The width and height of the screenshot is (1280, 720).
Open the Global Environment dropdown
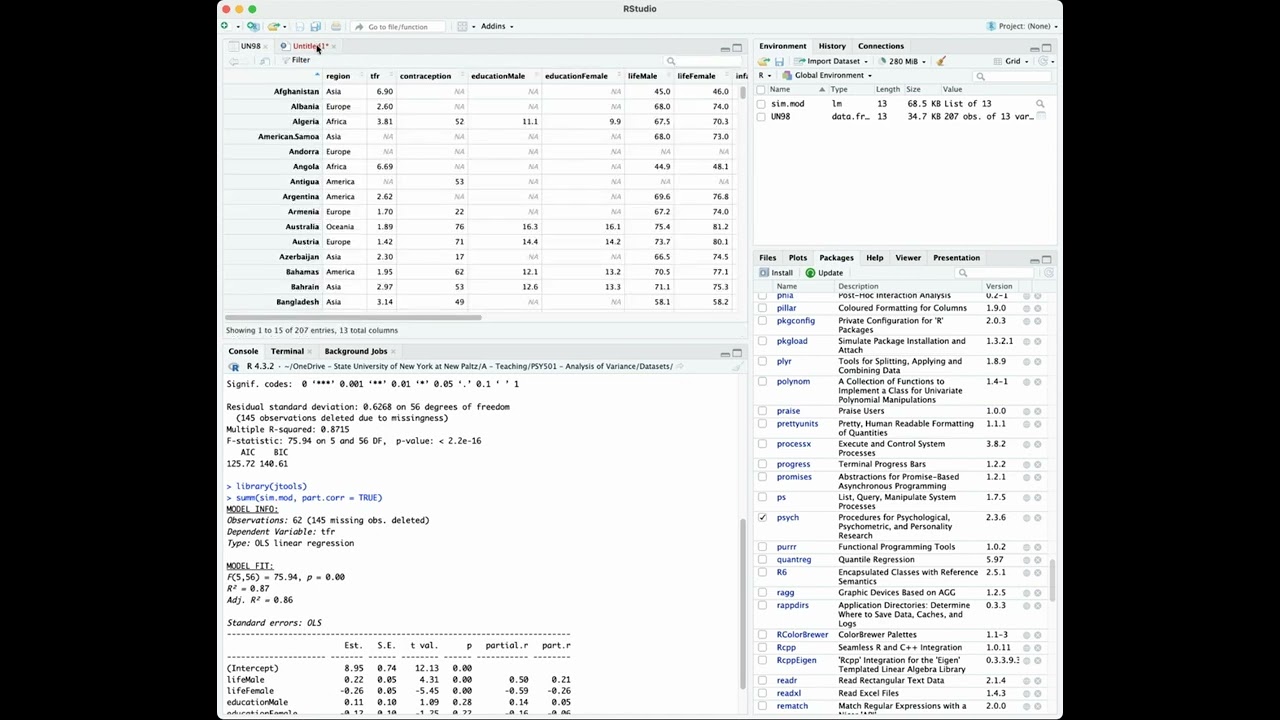point(826,76)
